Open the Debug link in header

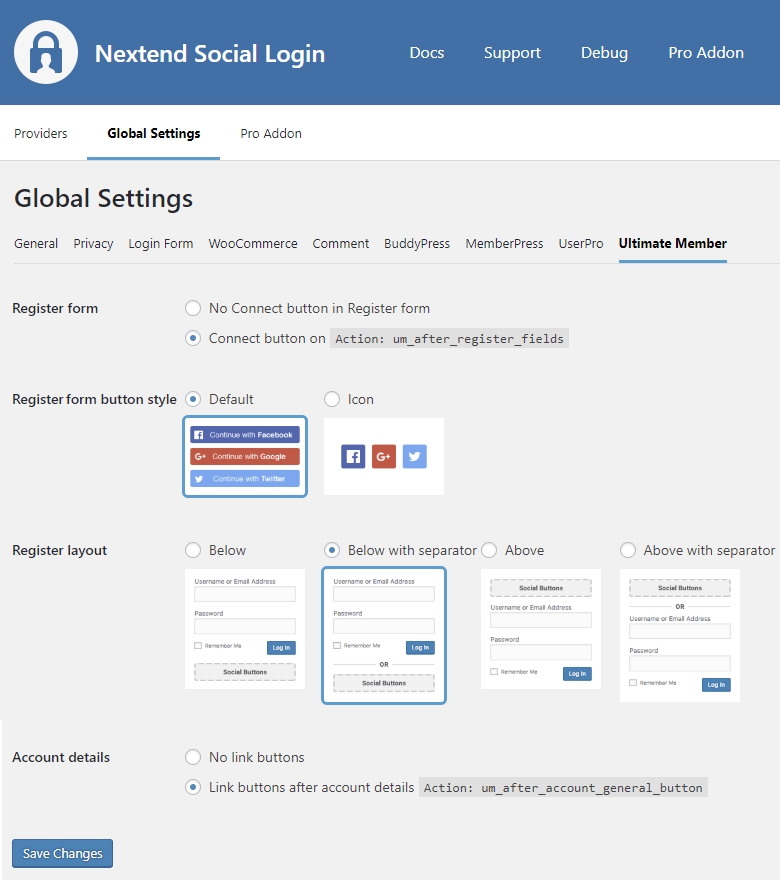pos(604,53)
